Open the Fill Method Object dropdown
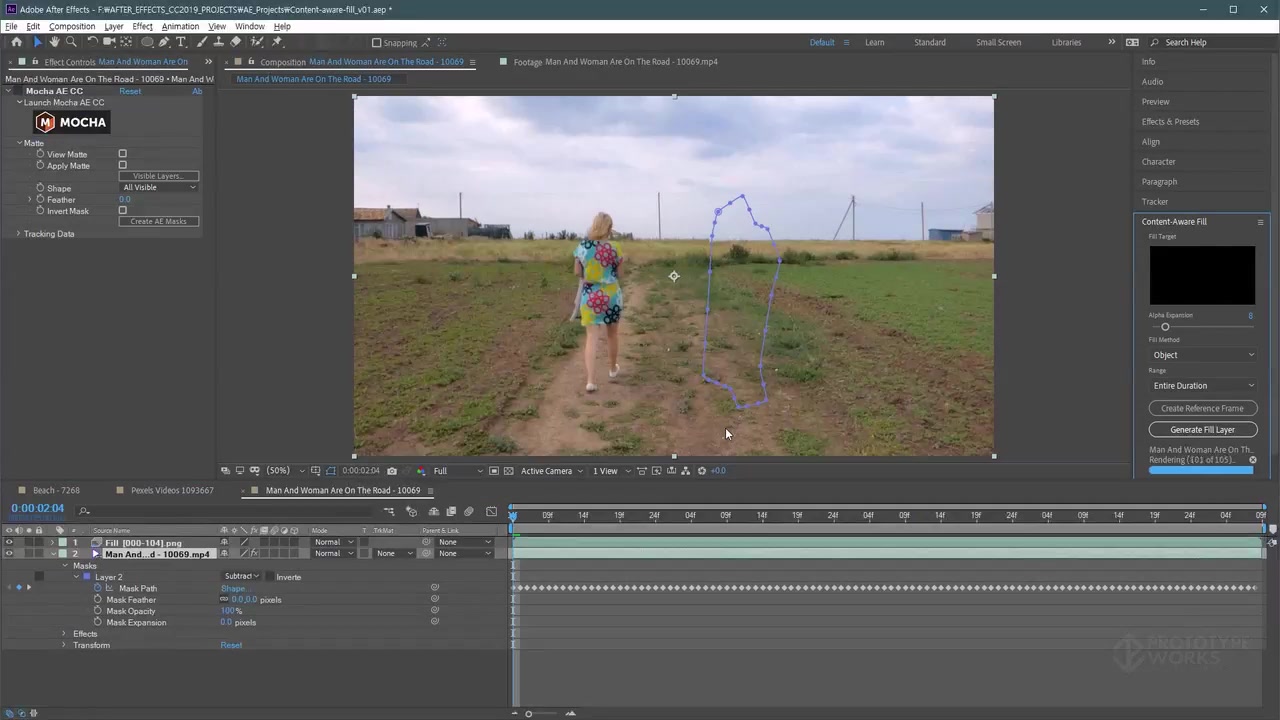The width and height of the screenshot is (1280, 720). [x=1203, y=355]
